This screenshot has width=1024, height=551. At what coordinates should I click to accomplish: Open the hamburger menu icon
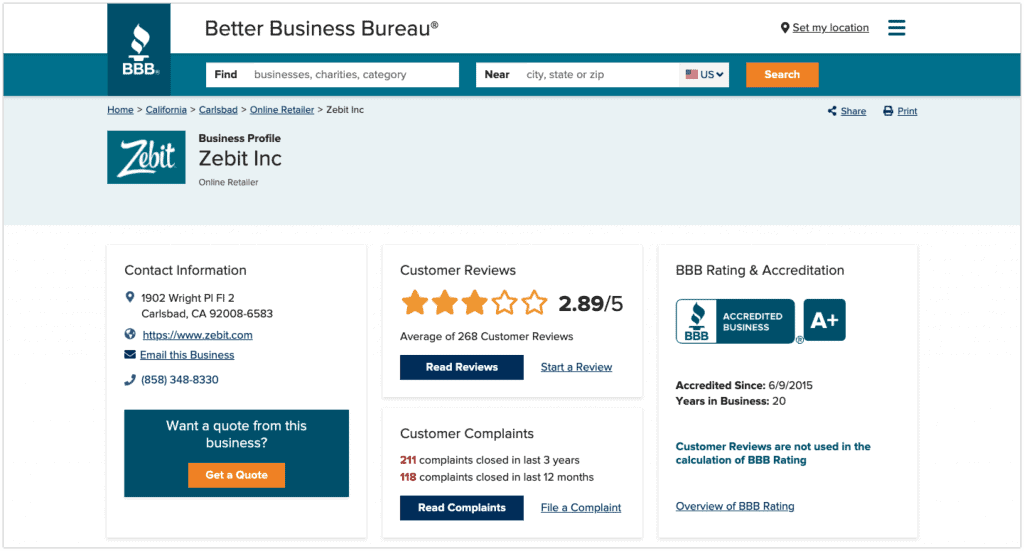(x=897, y=27)
